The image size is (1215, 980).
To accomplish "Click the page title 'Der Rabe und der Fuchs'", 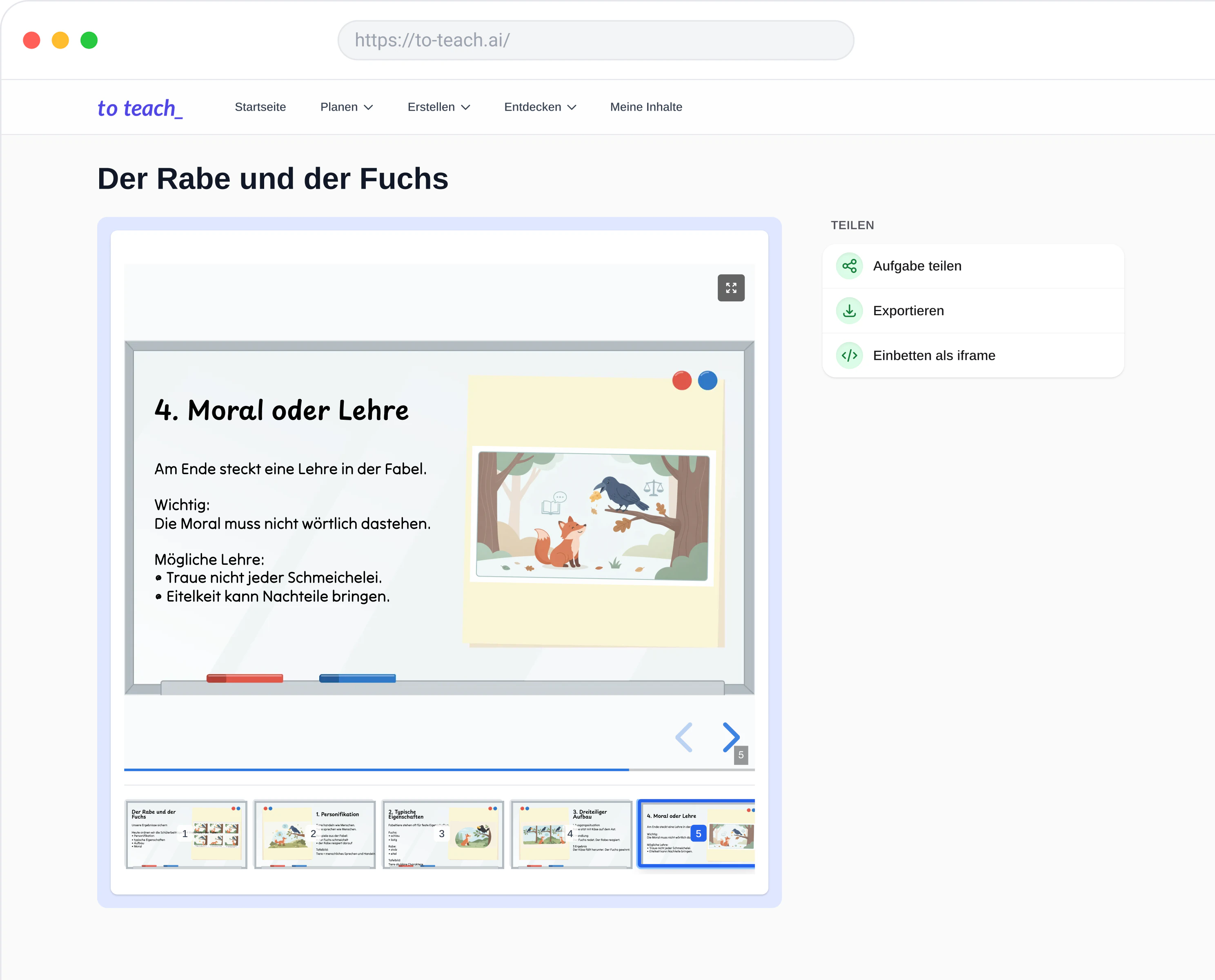I will click(x=273, y=178).
